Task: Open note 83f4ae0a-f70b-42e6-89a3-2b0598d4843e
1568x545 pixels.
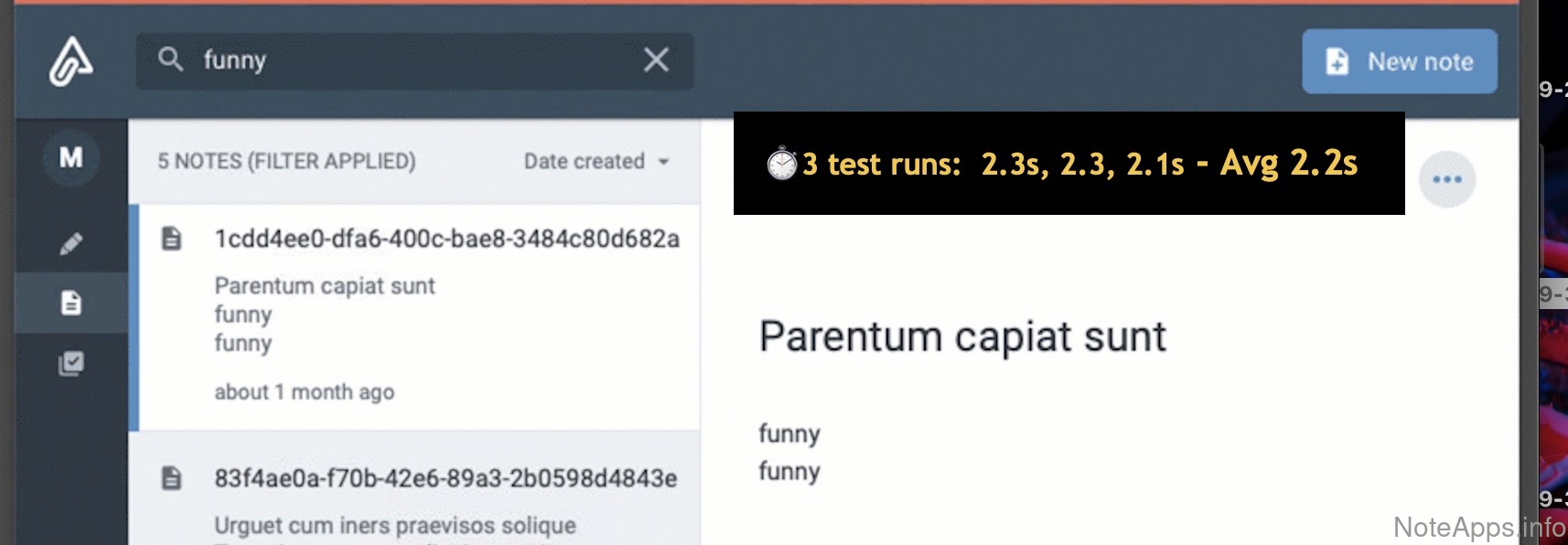Action: point(446,478)
